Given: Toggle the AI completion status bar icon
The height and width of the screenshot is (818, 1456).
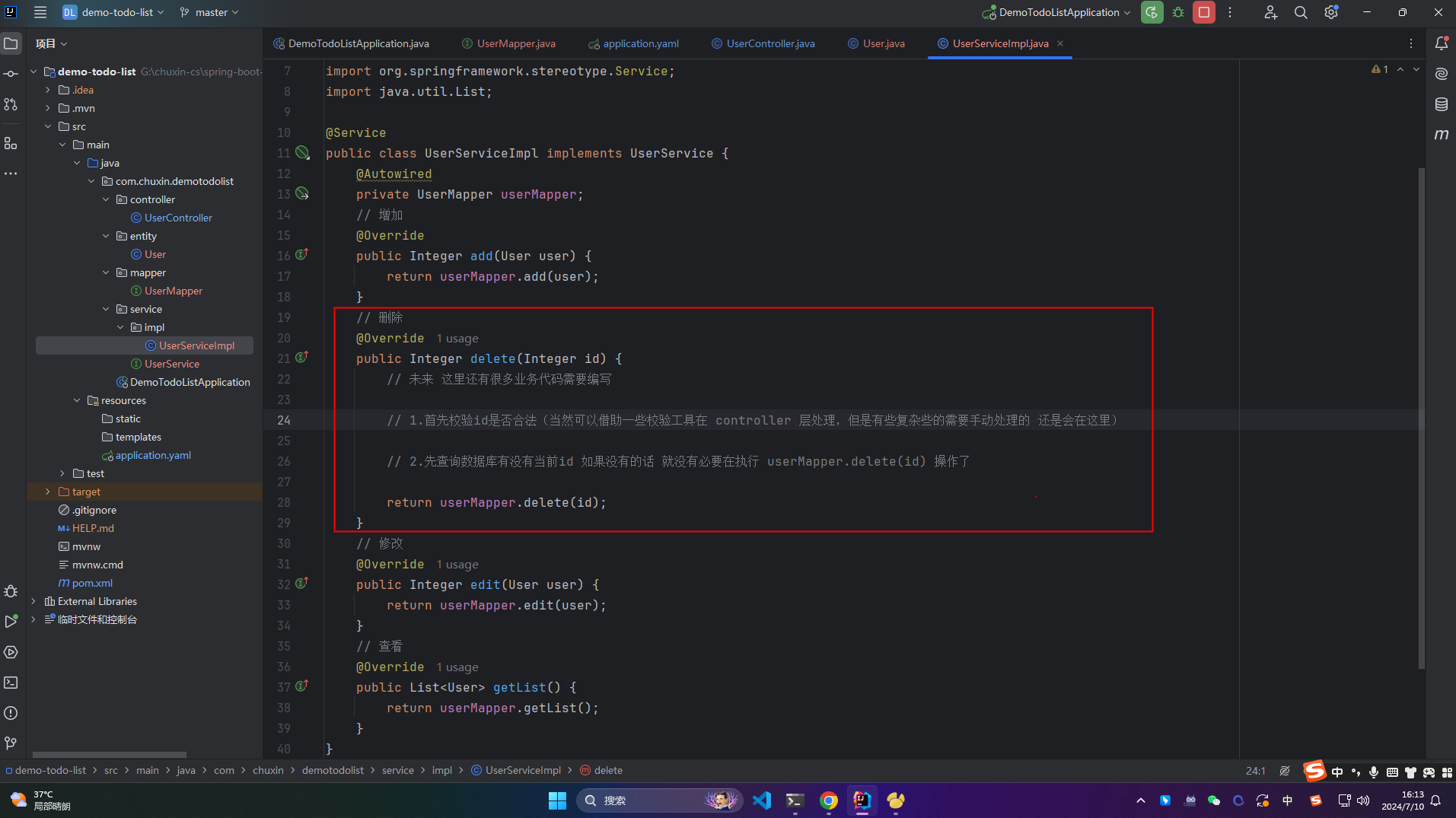Looking at the screenshot, I should click(x=1285, y=770).
